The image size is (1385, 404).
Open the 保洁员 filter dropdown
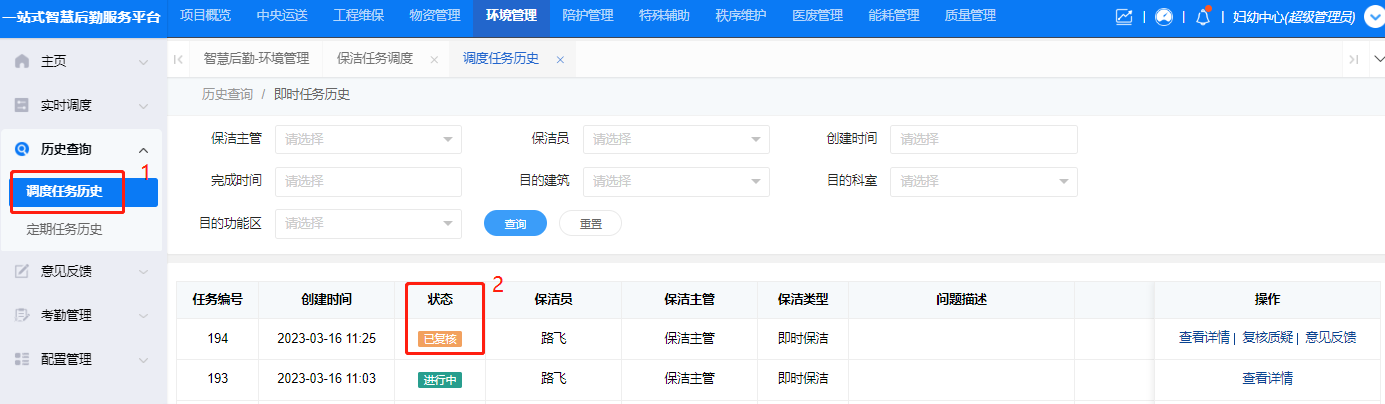click(676, 139)
